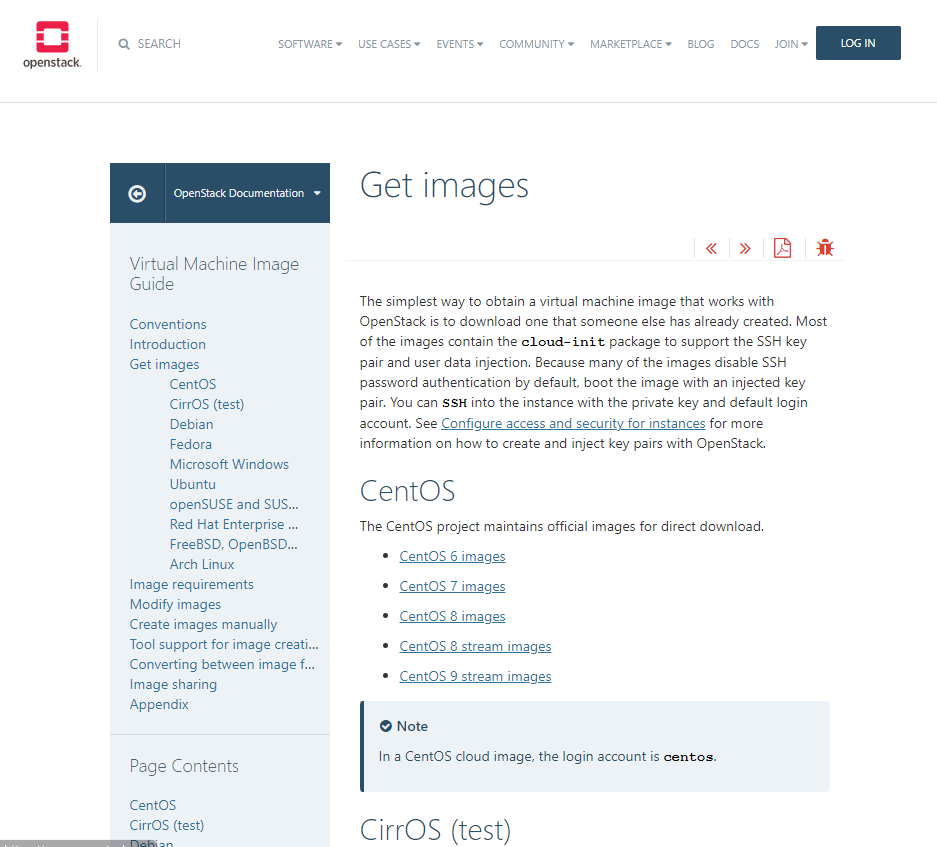The width and height of the screenshot is (937, 847).
Task: Jump to CirrOS (test) in guide tree
Action: tap(207, 404)
